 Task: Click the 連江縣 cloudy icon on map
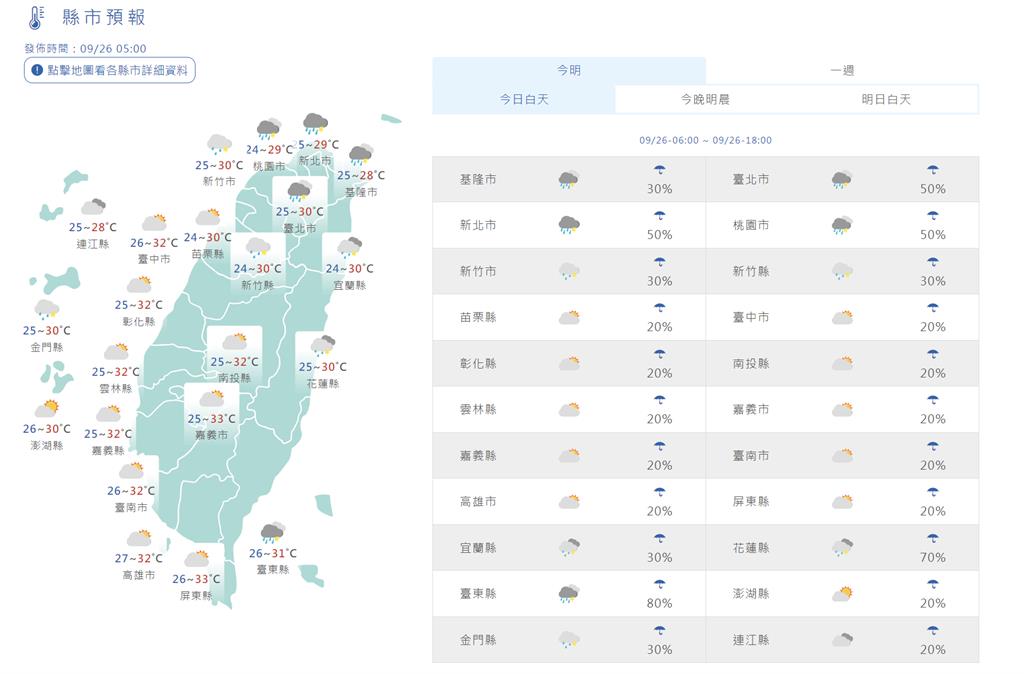(x=93, y=207)
